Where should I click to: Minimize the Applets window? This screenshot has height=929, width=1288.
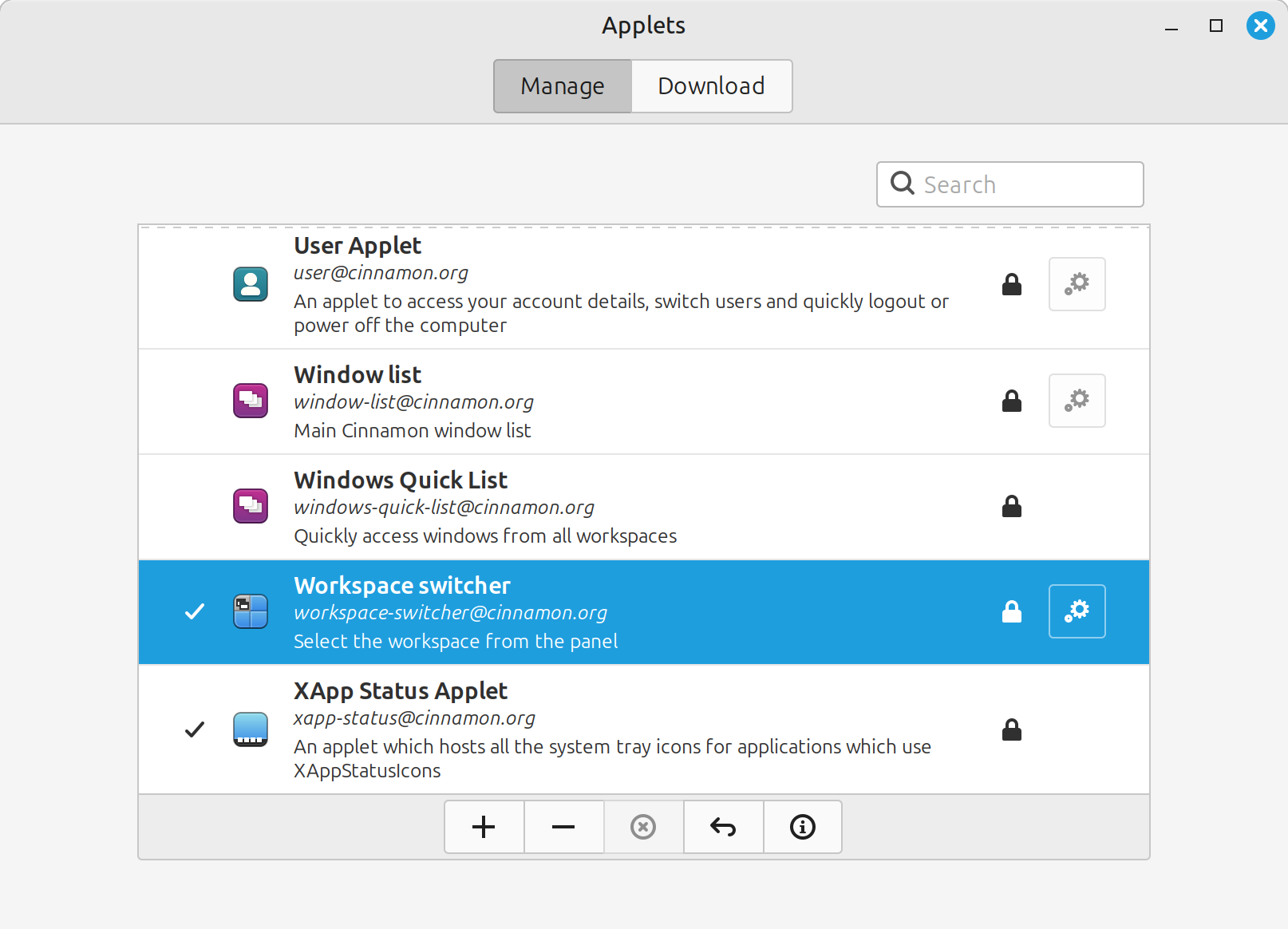(1171, 26)
